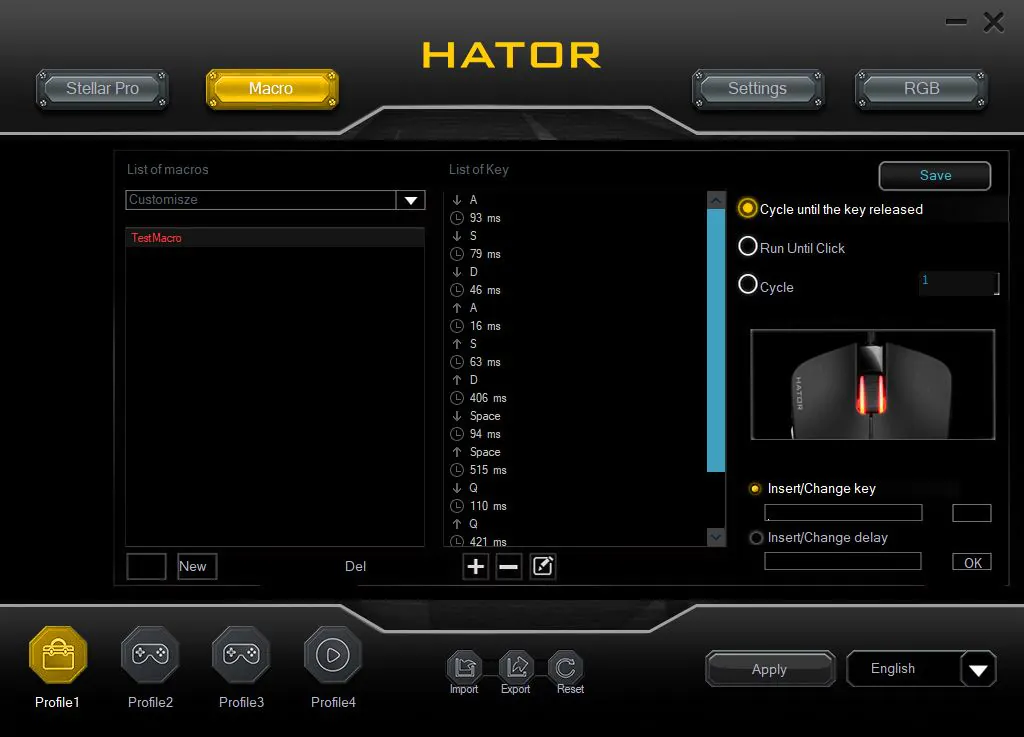This screenshot has width=1024, height=737.
Task: Click the Import icon
Action: (464, 667)
